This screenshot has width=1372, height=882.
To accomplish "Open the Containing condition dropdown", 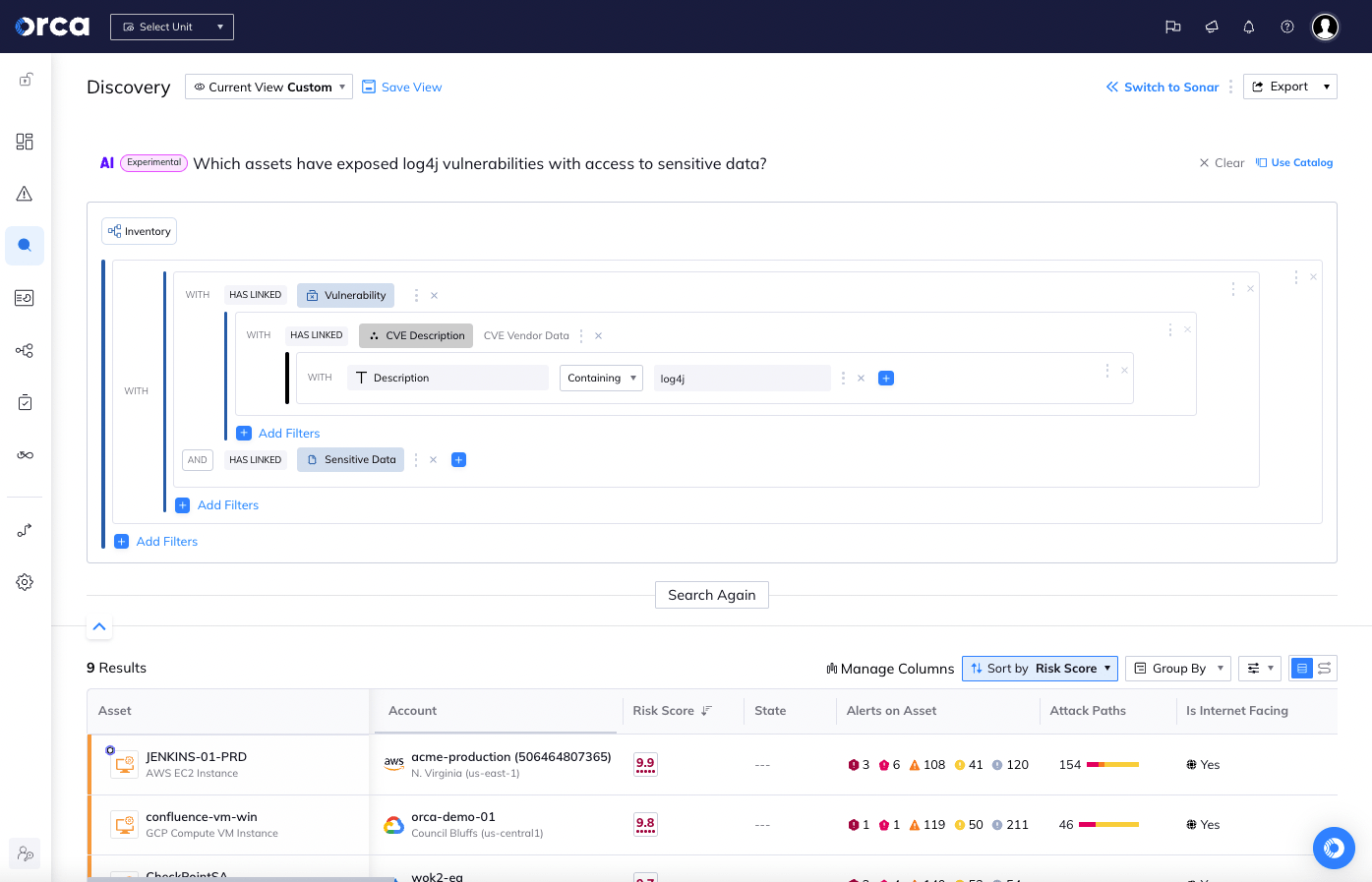I will coord(601,378).
